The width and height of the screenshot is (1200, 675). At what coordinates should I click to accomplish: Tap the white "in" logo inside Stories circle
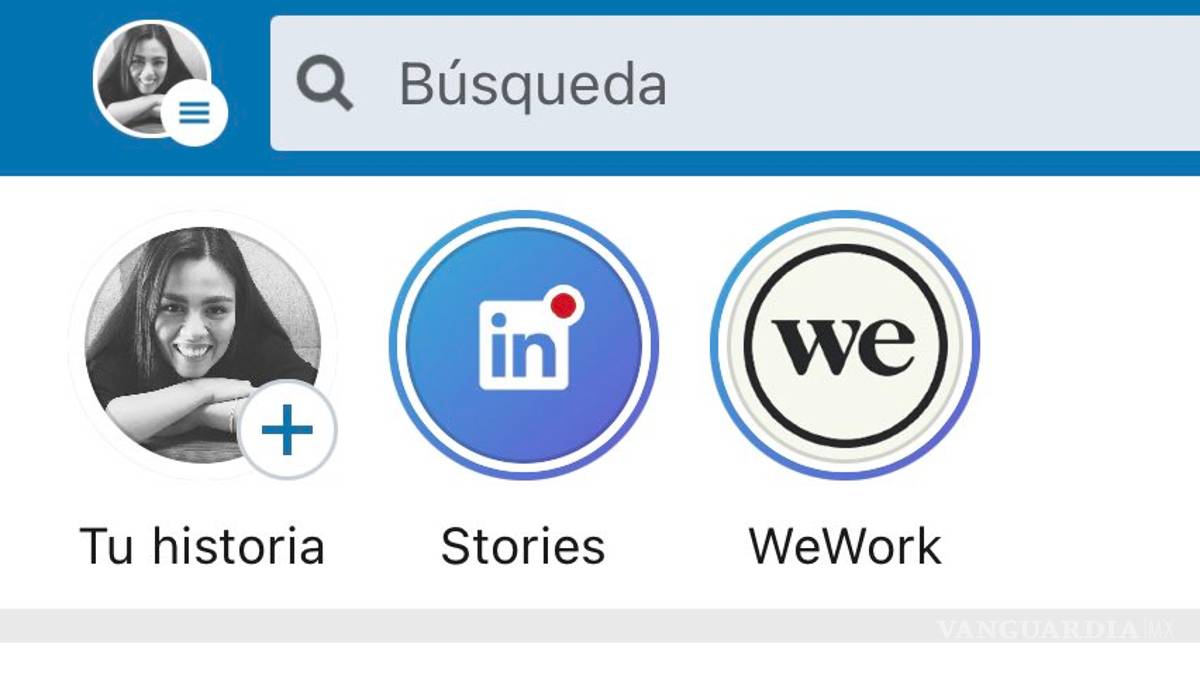click(x=525, y=346)
